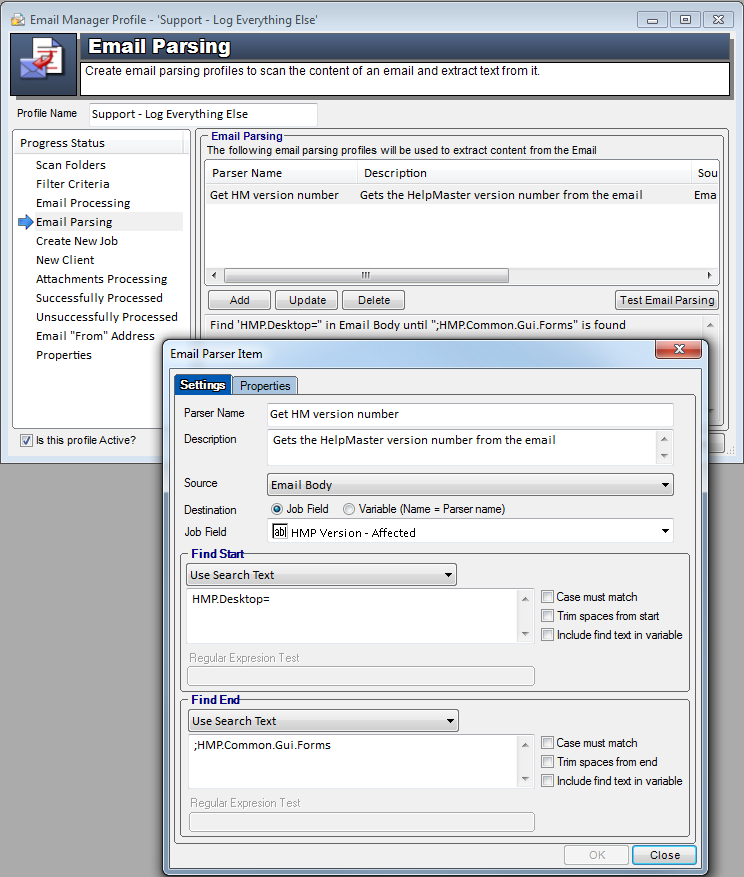Viewport: 744px width, 877px height.
Task: Click the Description text area in dialog
Action: click(x=462, y=447)
